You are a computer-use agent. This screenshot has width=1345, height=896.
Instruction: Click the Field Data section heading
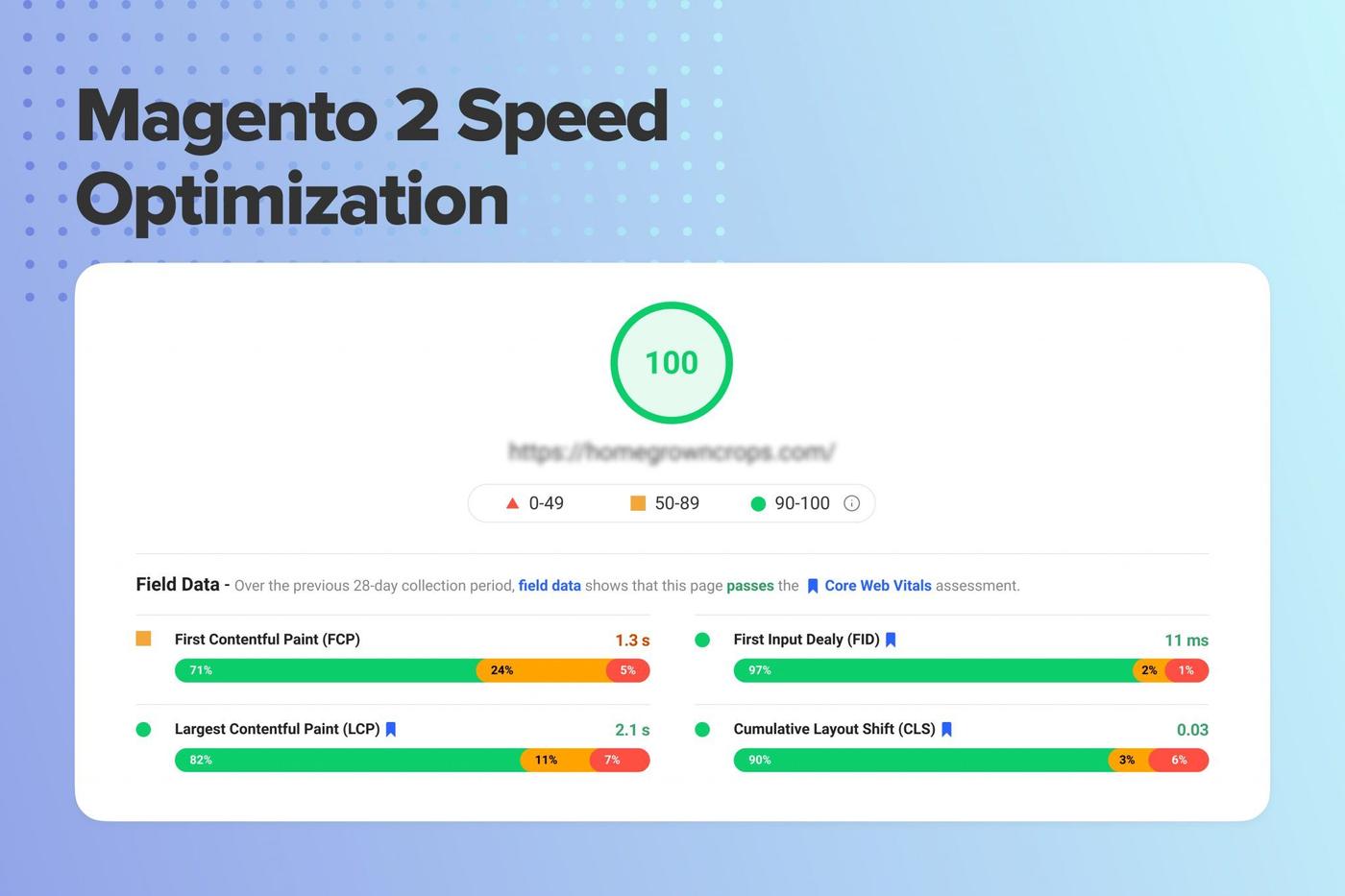(x=179, y=584)
